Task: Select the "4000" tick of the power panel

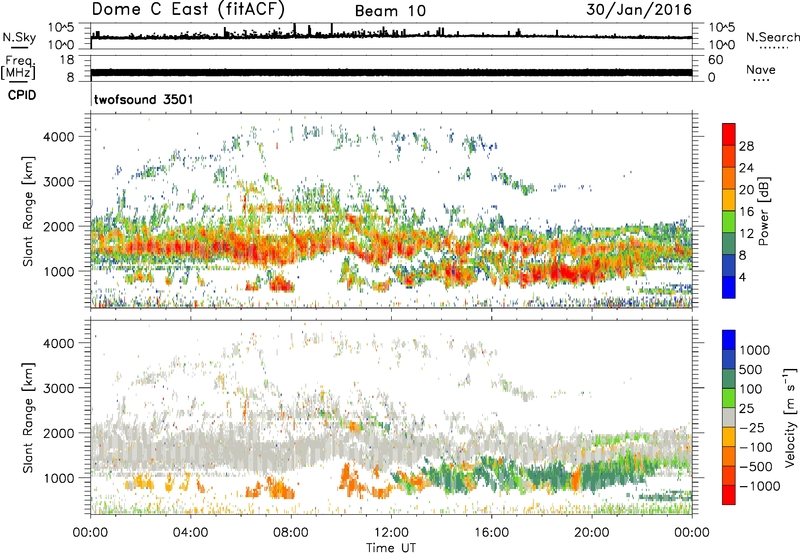Action: click(59, 137)
